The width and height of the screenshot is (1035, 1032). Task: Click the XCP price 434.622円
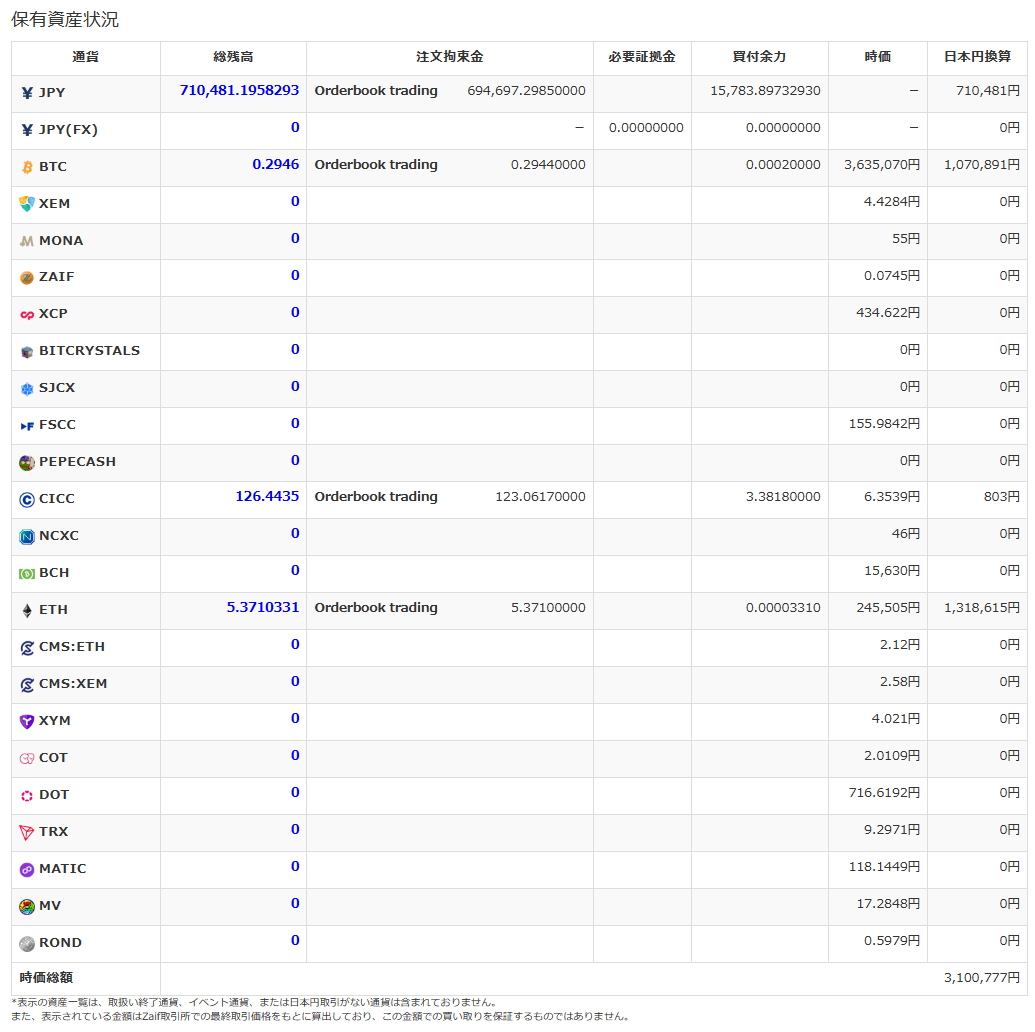coord(888,312)
